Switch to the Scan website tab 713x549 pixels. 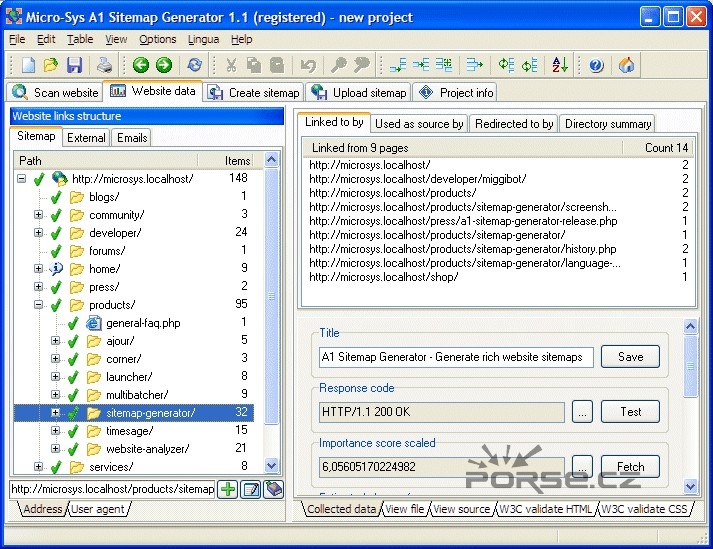point(55,92)
